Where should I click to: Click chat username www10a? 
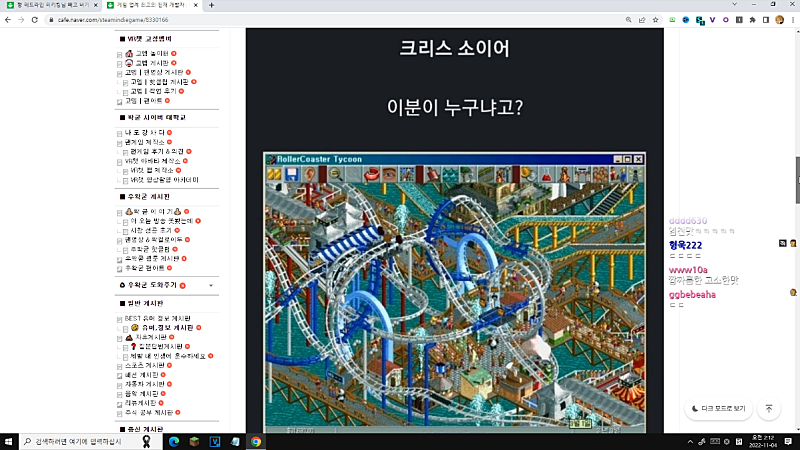pyautogui.click(x=688, y=270)
